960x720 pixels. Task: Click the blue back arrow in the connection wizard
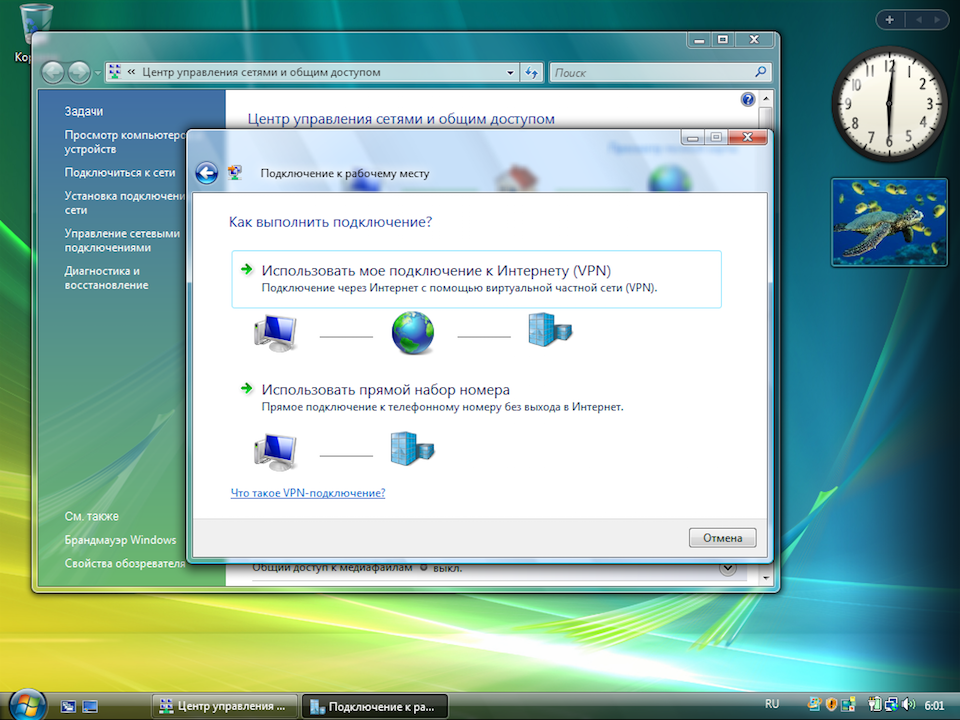[x=206, y=173]
